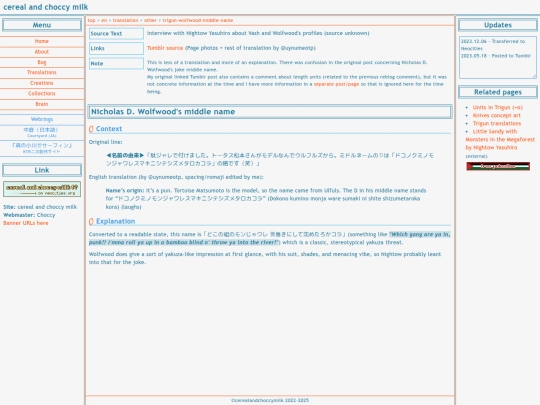Click the 'en' breadcrumb link

pos(104,20)
